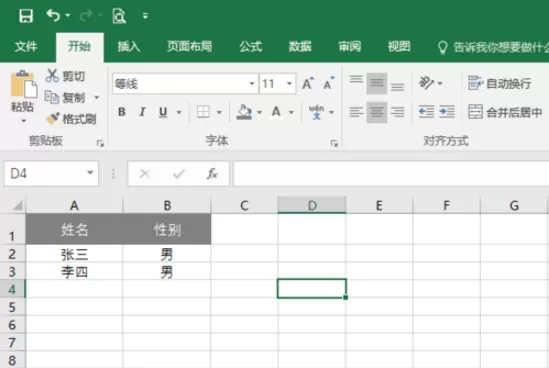Click cell containing 张三
549x368 pixels.
[x=74, y=254]
